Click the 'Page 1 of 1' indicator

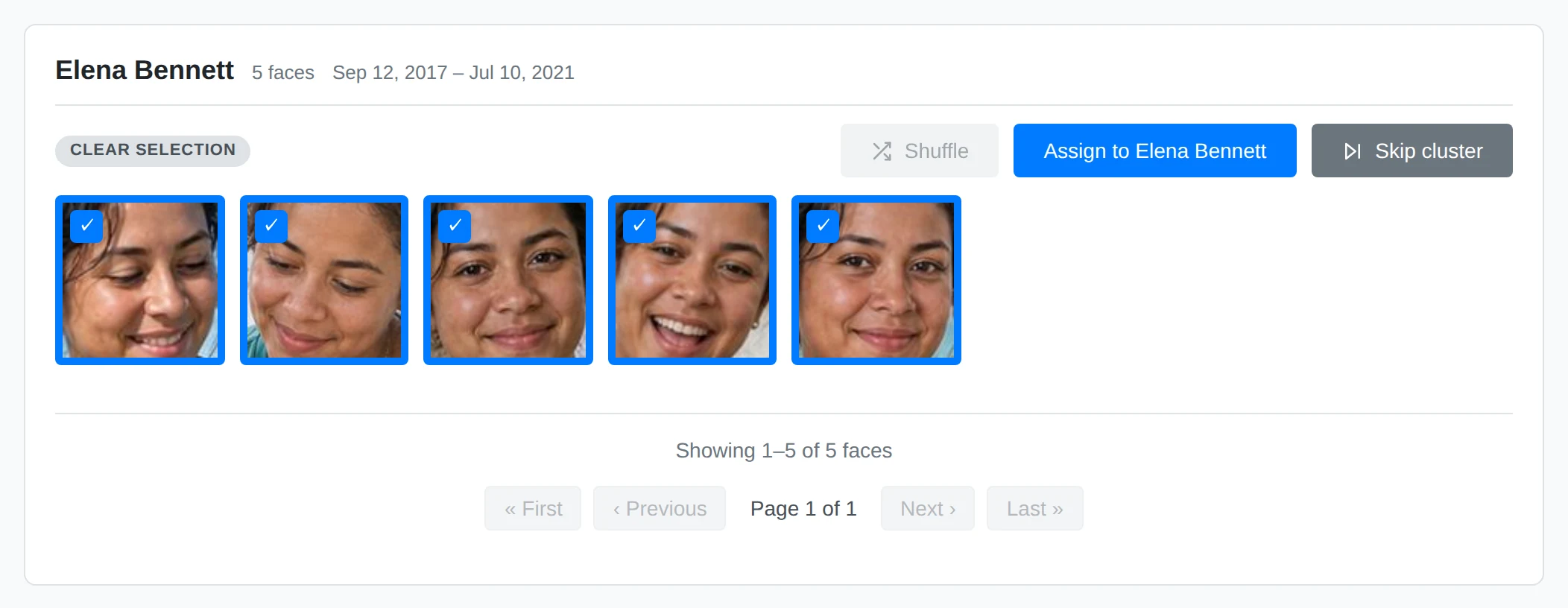click(x=803, y=508)
